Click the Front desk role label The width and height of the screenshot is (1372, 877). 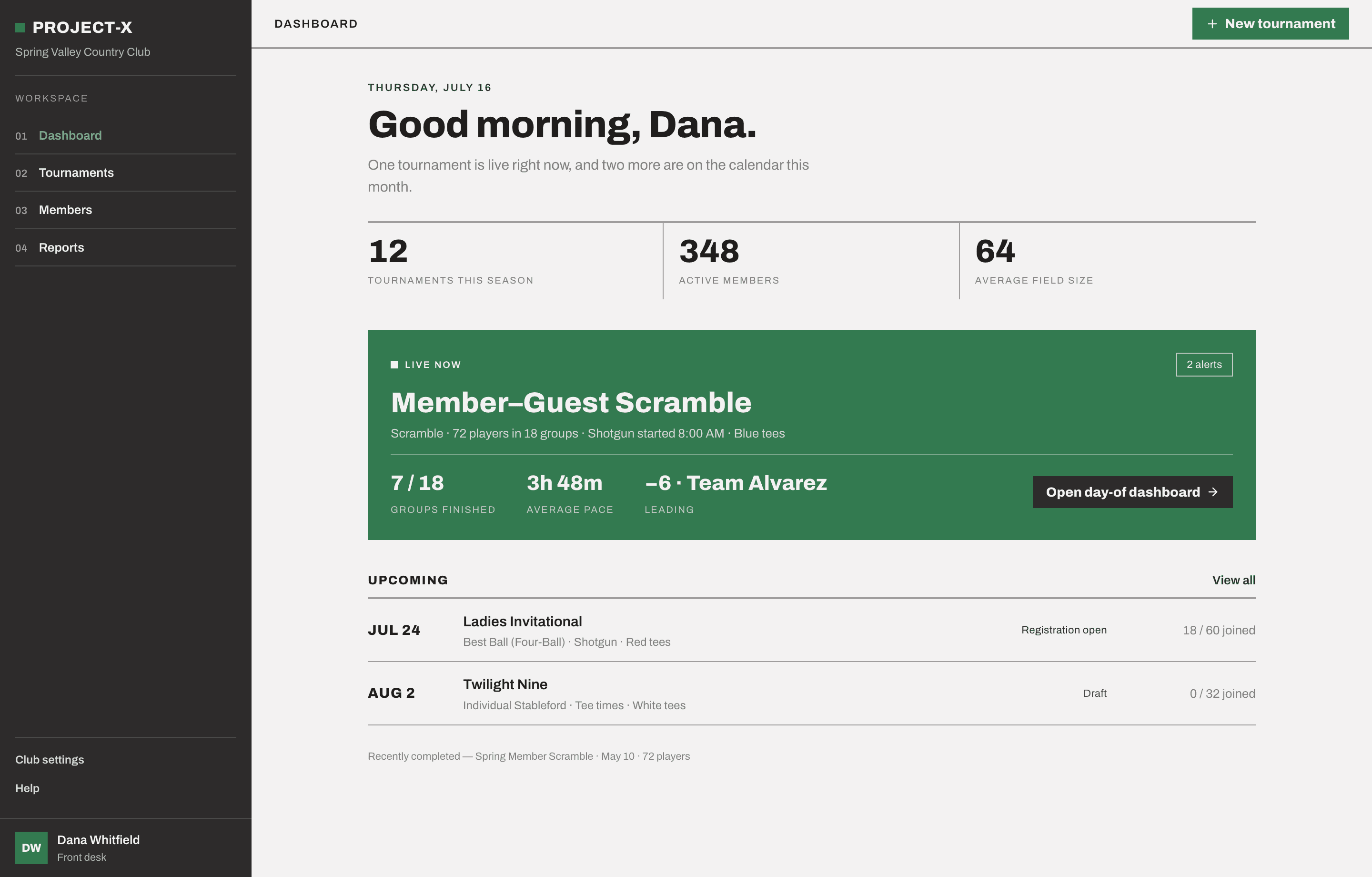pos(81,857)
